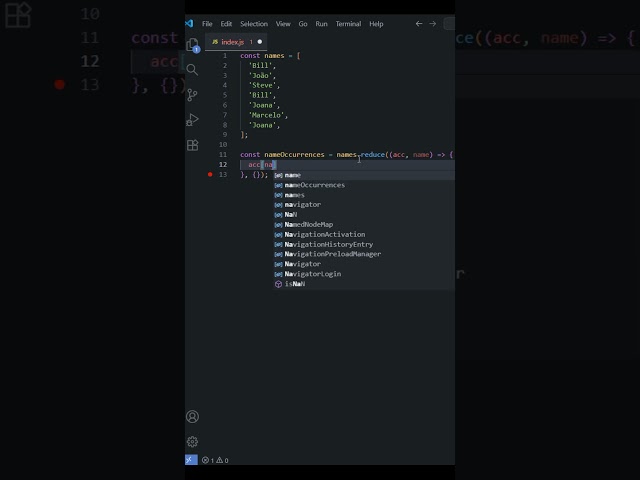Click the remote window status icon
The height and width of the screenshot is (480, 640).
pyautogui.click(x=191, y=460)
